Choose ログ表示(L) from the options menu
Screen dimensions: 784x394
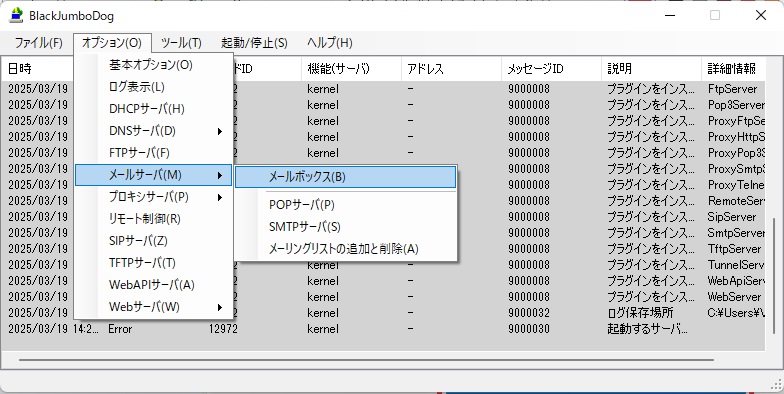pos(154,87)
